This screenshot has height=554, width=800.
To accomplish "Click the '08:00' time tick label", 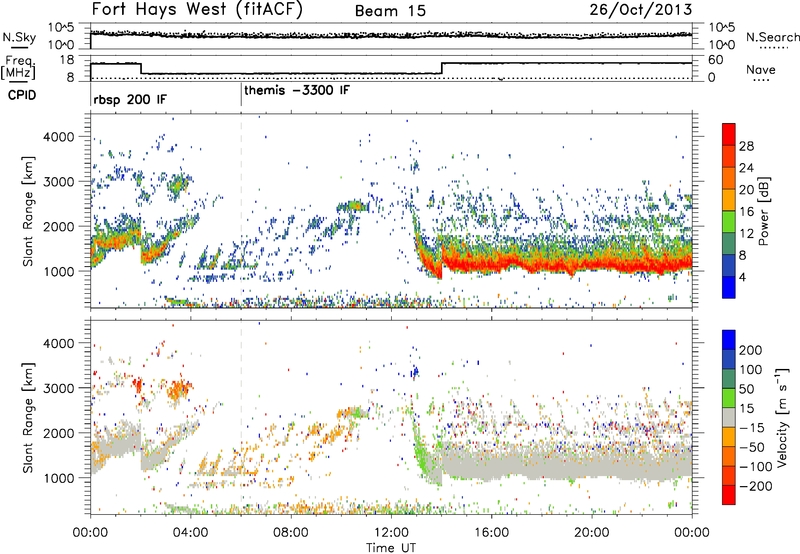I will 291,533.
